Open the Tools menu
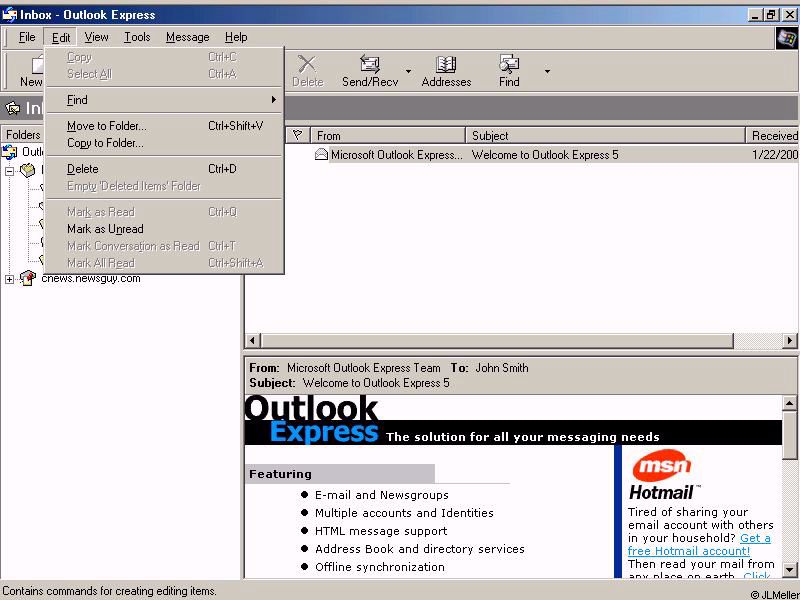The width and height of the screenshot is (800, 600). click(x=137, y=37)
